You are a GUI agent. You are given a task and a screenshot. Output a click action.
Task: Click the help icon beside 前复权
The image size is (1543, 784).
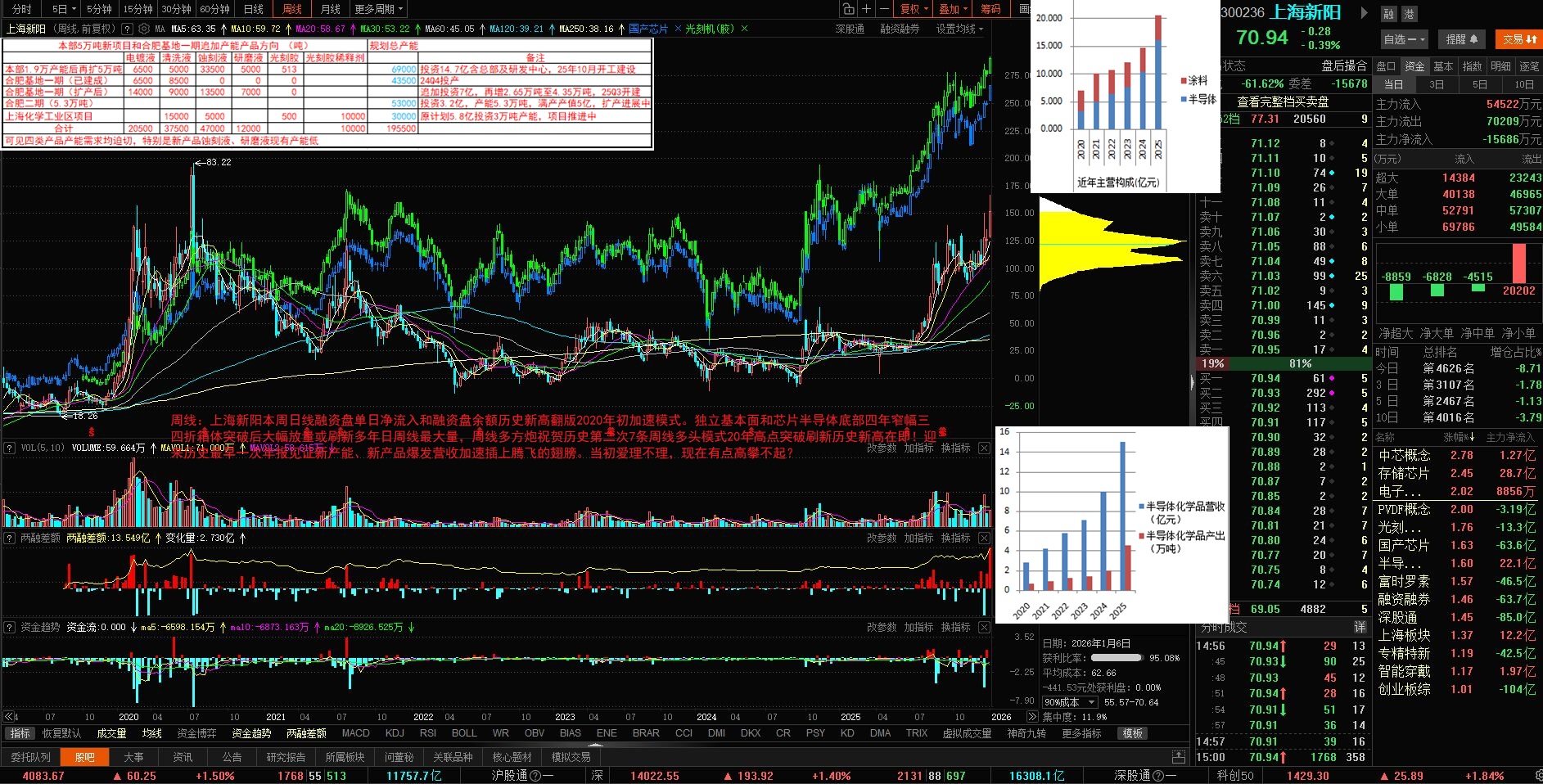coord(127,29)
